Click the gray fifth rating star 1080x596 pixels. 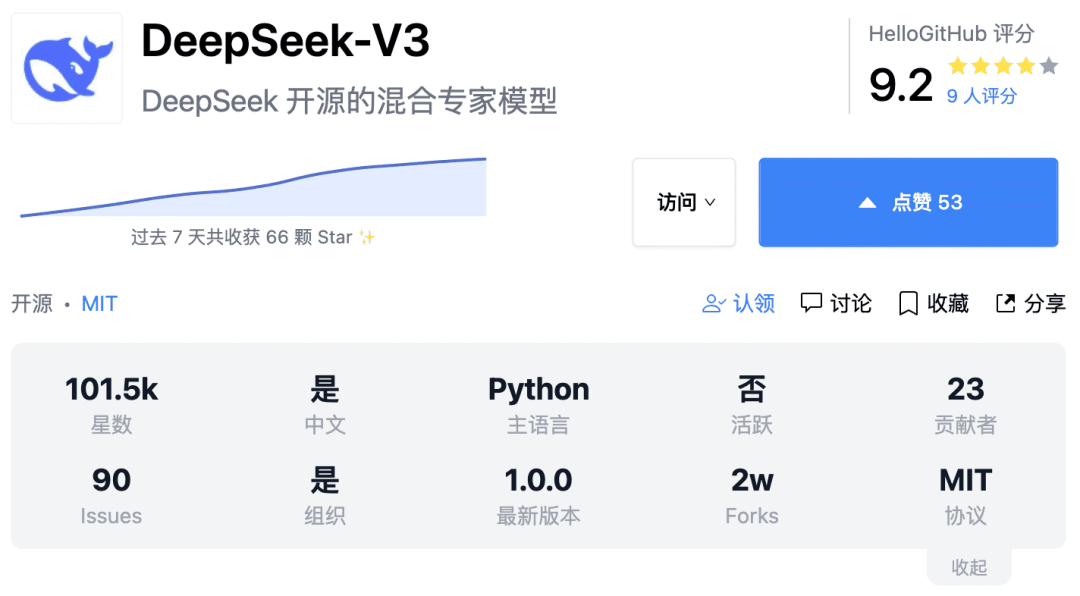(x=1047, y=66)
